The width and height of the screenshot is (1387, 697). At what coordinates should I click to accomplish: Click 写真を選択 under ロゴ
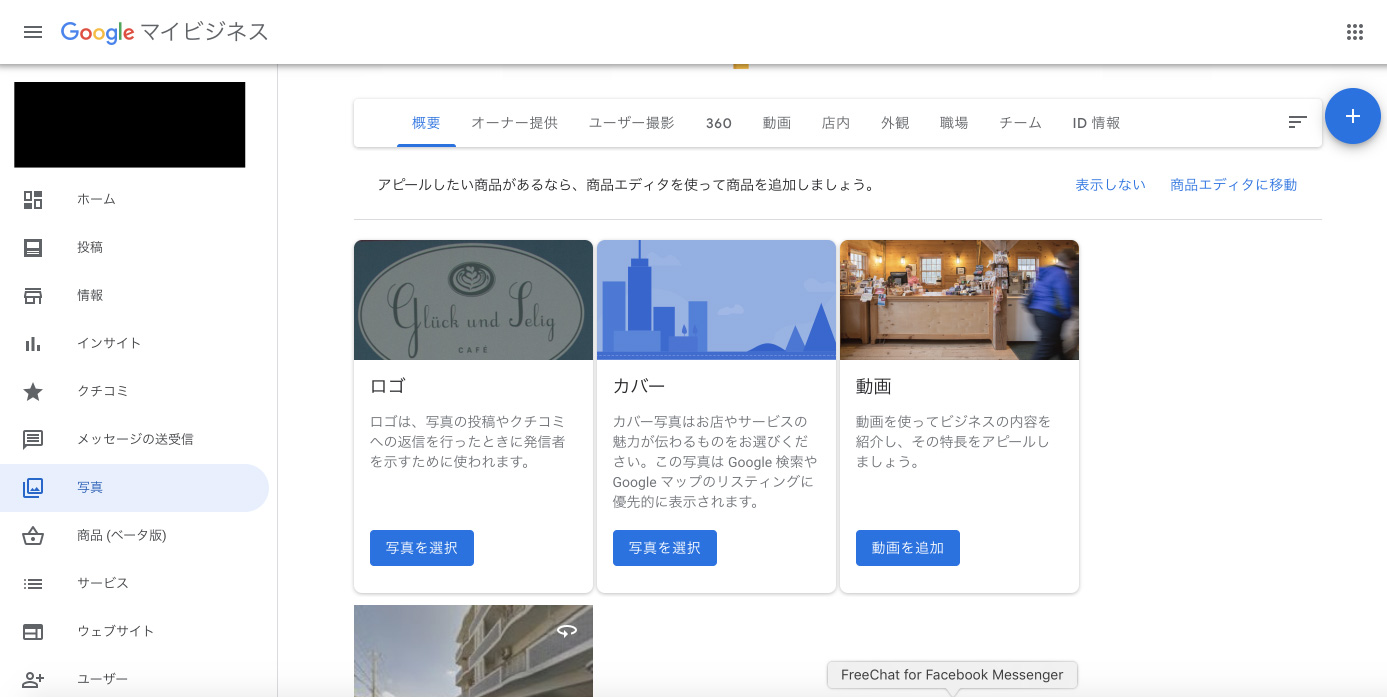[421, 547]
